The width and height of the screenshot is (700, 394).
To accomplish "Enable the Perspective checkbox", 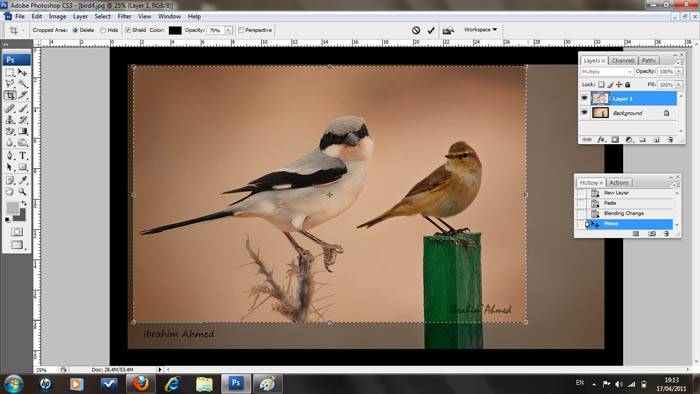I will (x=241, y=30).
